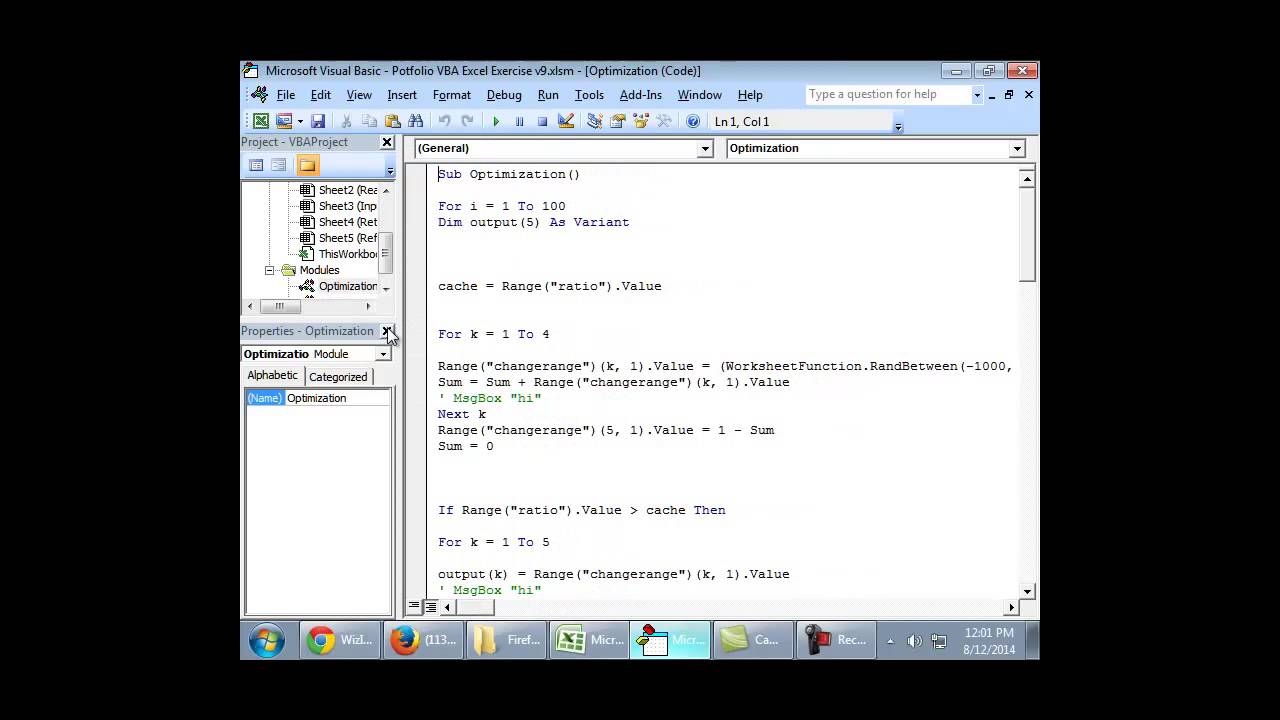Click the Reset stop icon
This screenshot has width=1280, height=720.
pos(542,121)
